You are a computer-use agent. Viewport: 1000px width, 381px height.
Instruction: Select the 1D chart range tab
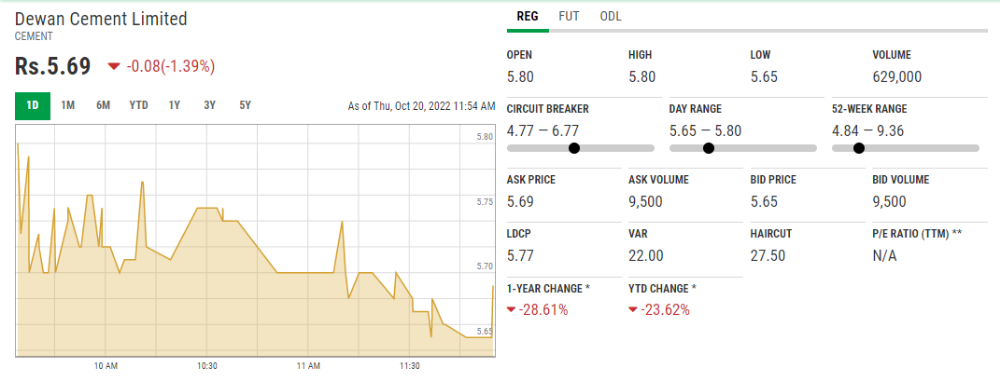pos(32,106)
